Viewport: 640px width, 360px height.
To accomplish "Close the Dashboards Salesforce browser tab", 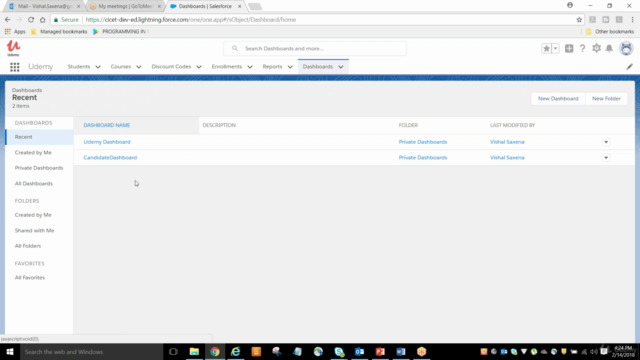I will [240, 7].
